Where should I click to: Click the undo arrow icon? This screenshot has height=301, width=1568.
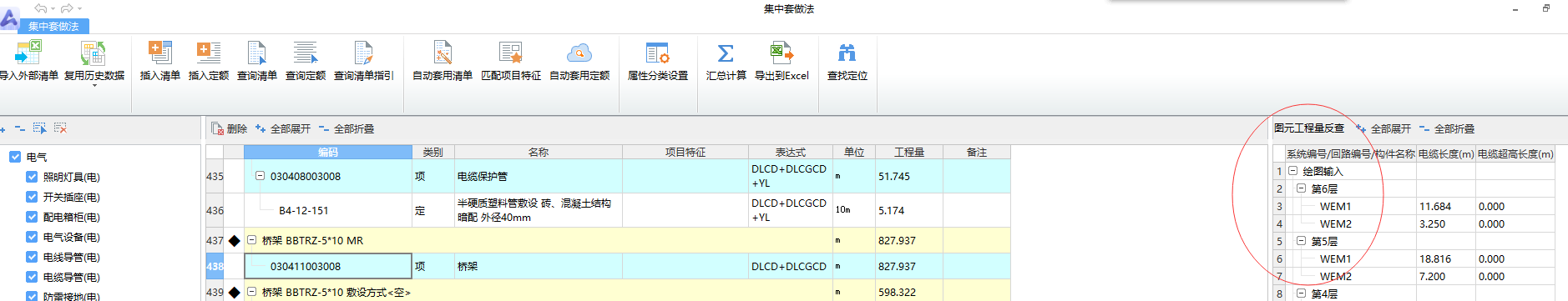click(x=41, y=8)
